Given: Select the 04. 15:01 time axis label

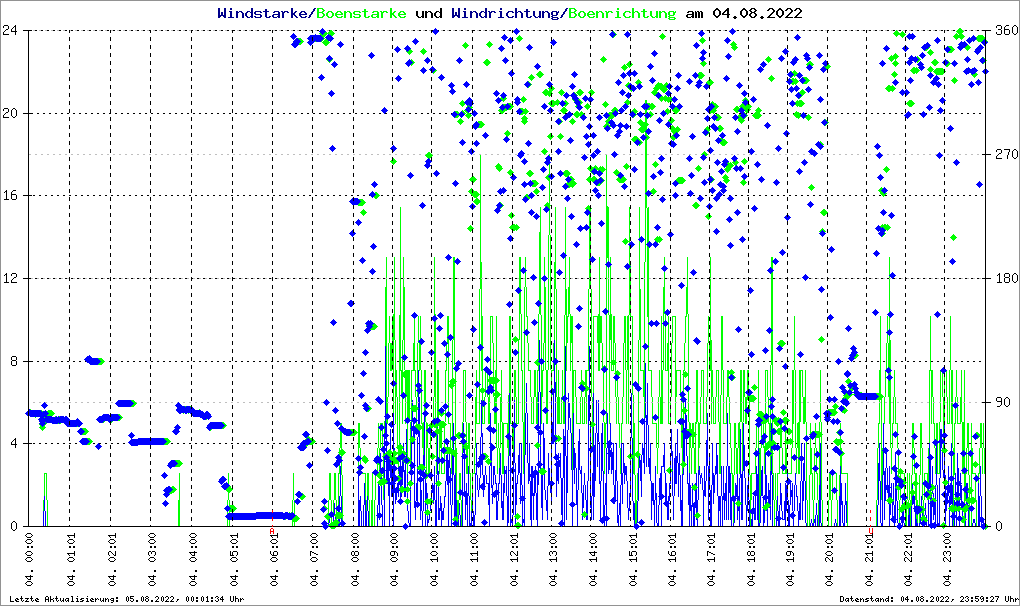Looking at the screenshot, I should [633, 562].
